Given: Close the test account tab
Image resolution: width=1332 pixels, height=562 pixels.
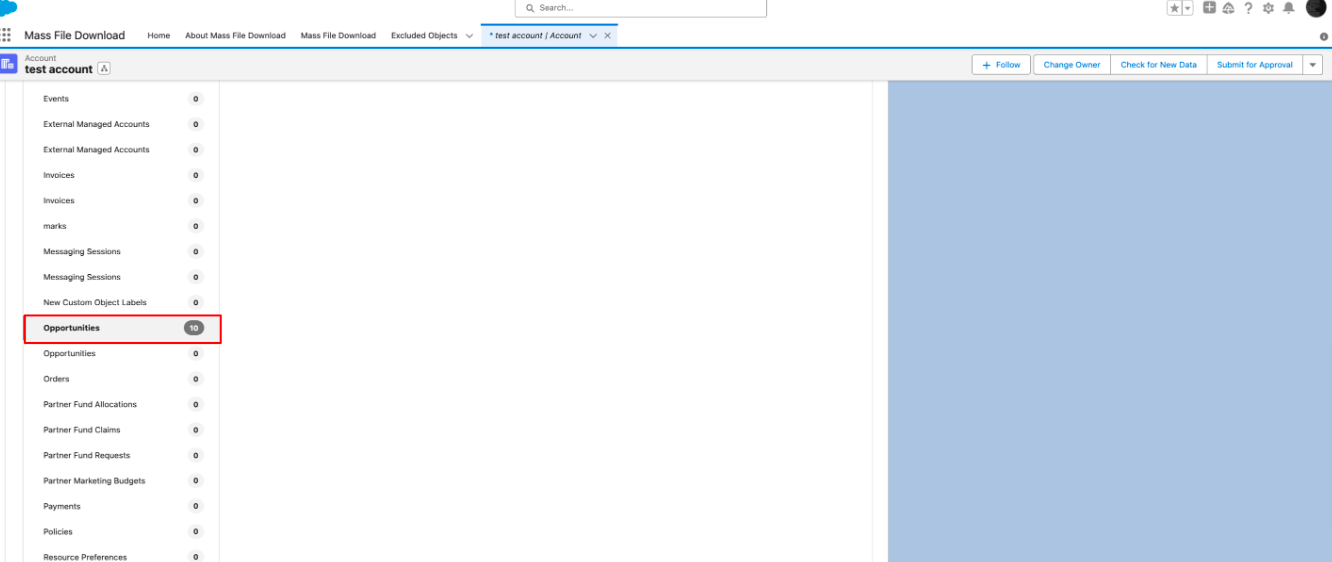Looking at the screenshot, I should pyautogui.click(x=608, y=36).
